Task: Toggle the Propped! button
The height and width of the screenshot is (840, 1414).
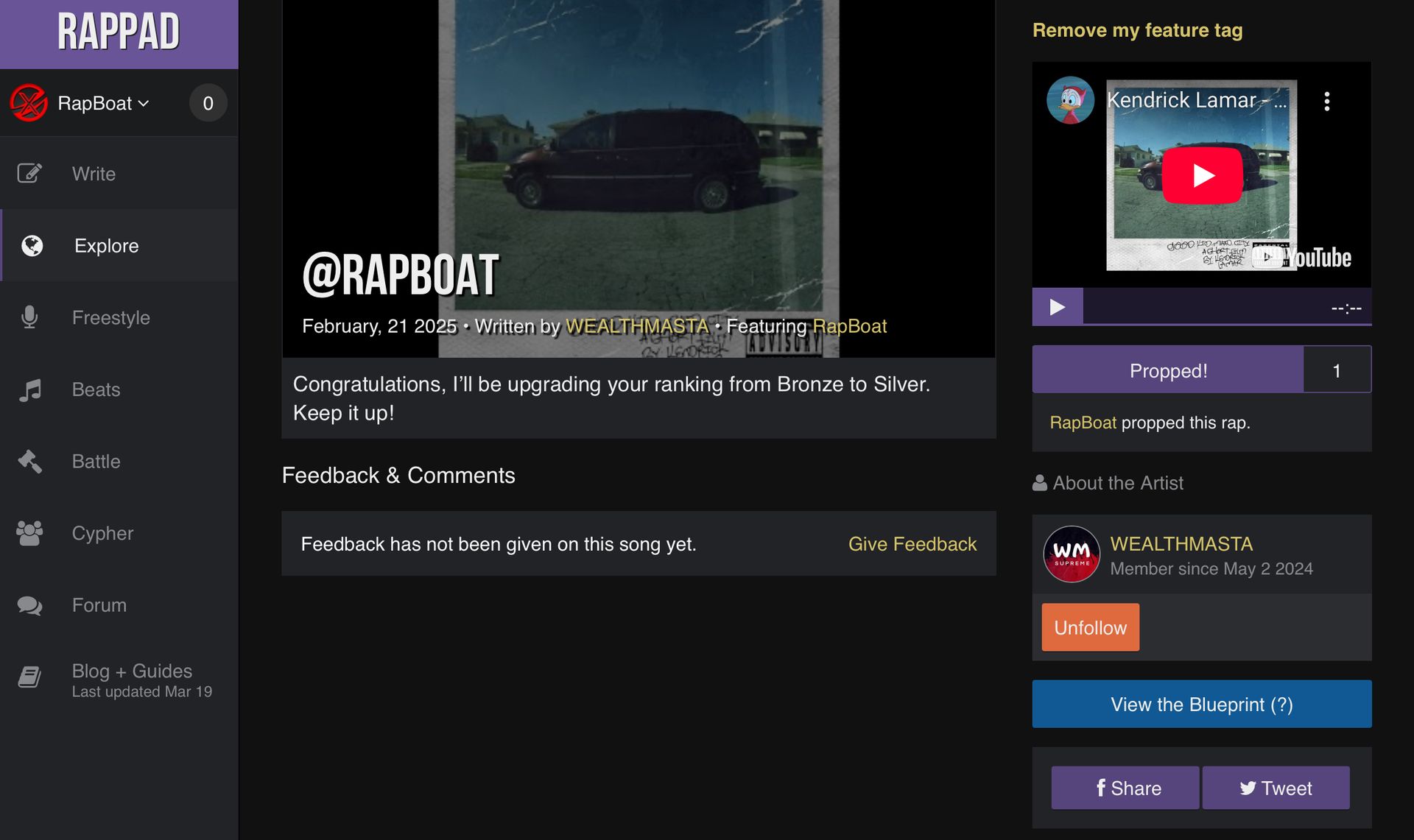Action: click(x=1168, y=370)
